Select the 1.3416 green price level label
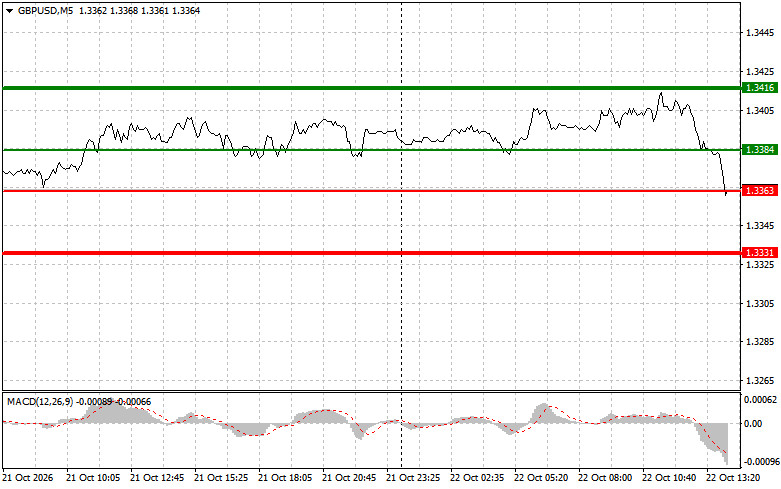This screenshot has width=781, height=489. coord(760,88)
